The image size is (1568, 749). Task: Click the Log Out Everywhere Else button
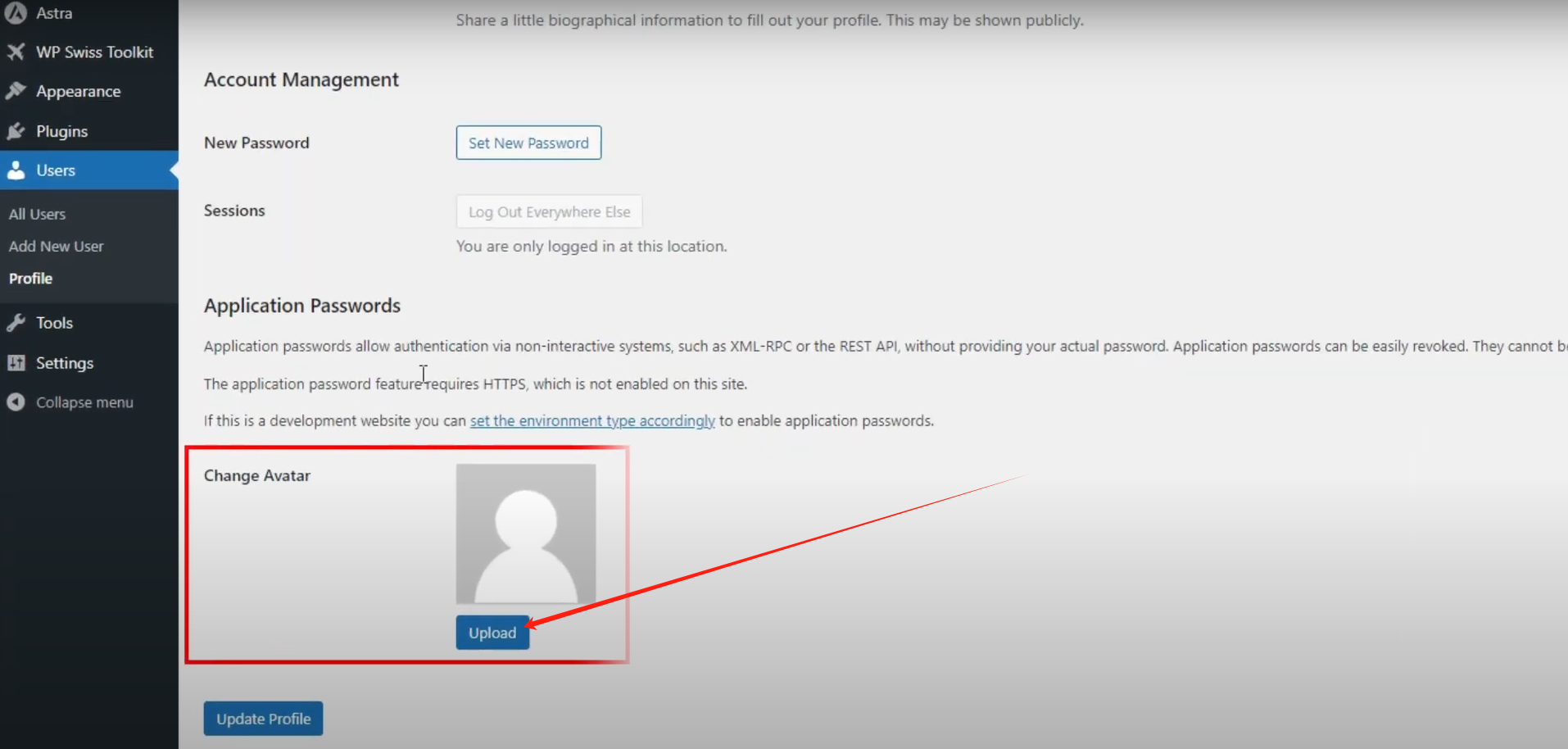point(549,211)
